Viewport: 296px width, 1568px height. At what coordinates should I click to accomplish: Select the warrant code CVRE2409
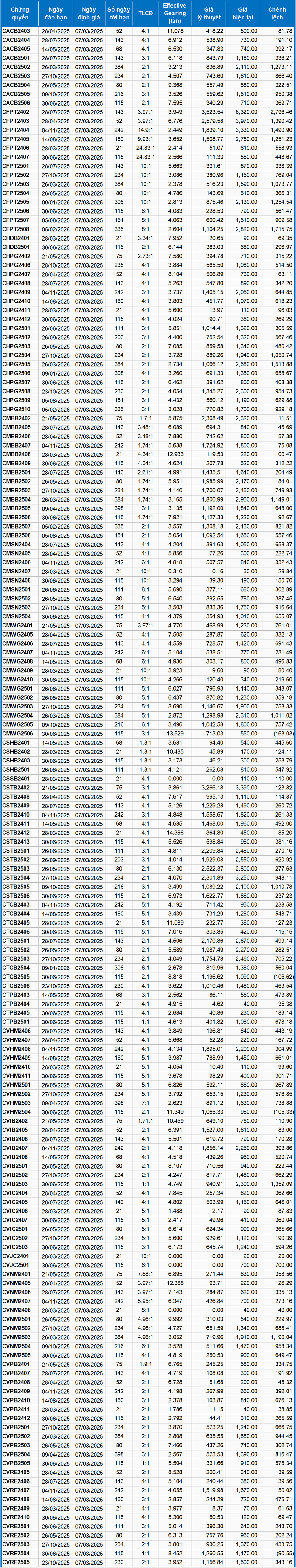pos(16,1508)
